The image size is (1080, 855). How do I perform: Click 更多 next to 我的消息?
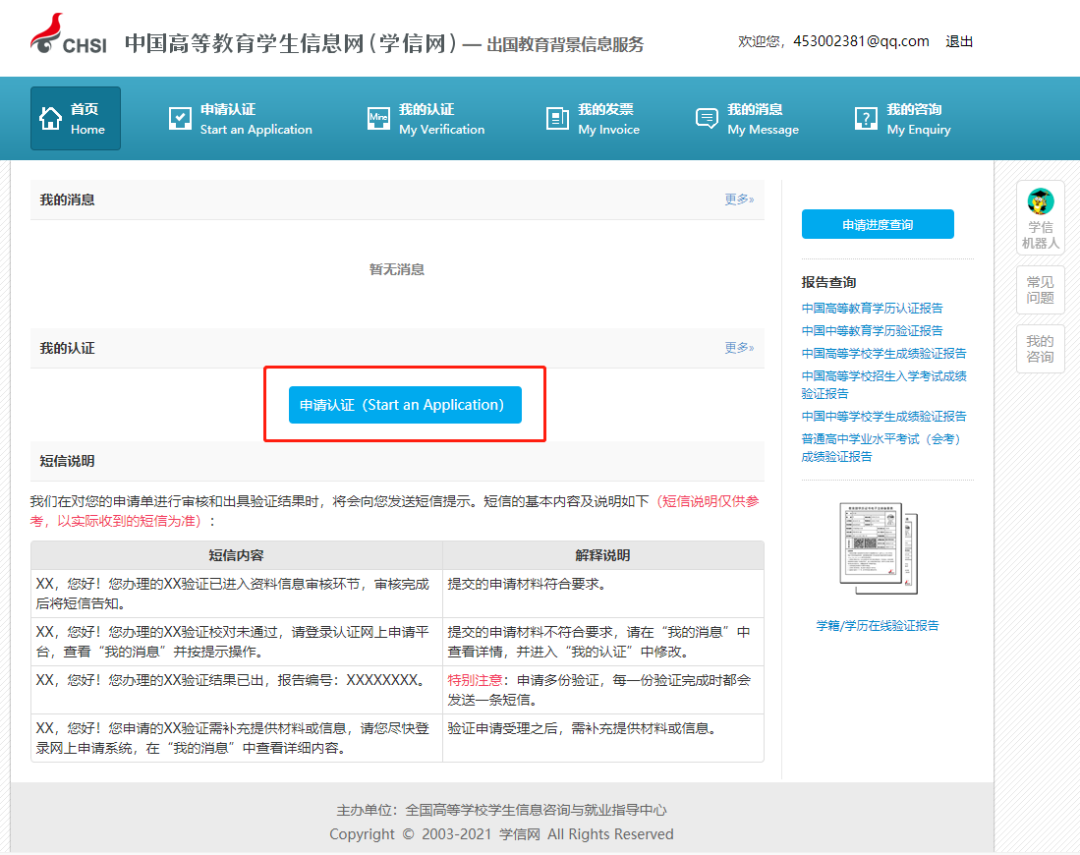click(738, 199)
